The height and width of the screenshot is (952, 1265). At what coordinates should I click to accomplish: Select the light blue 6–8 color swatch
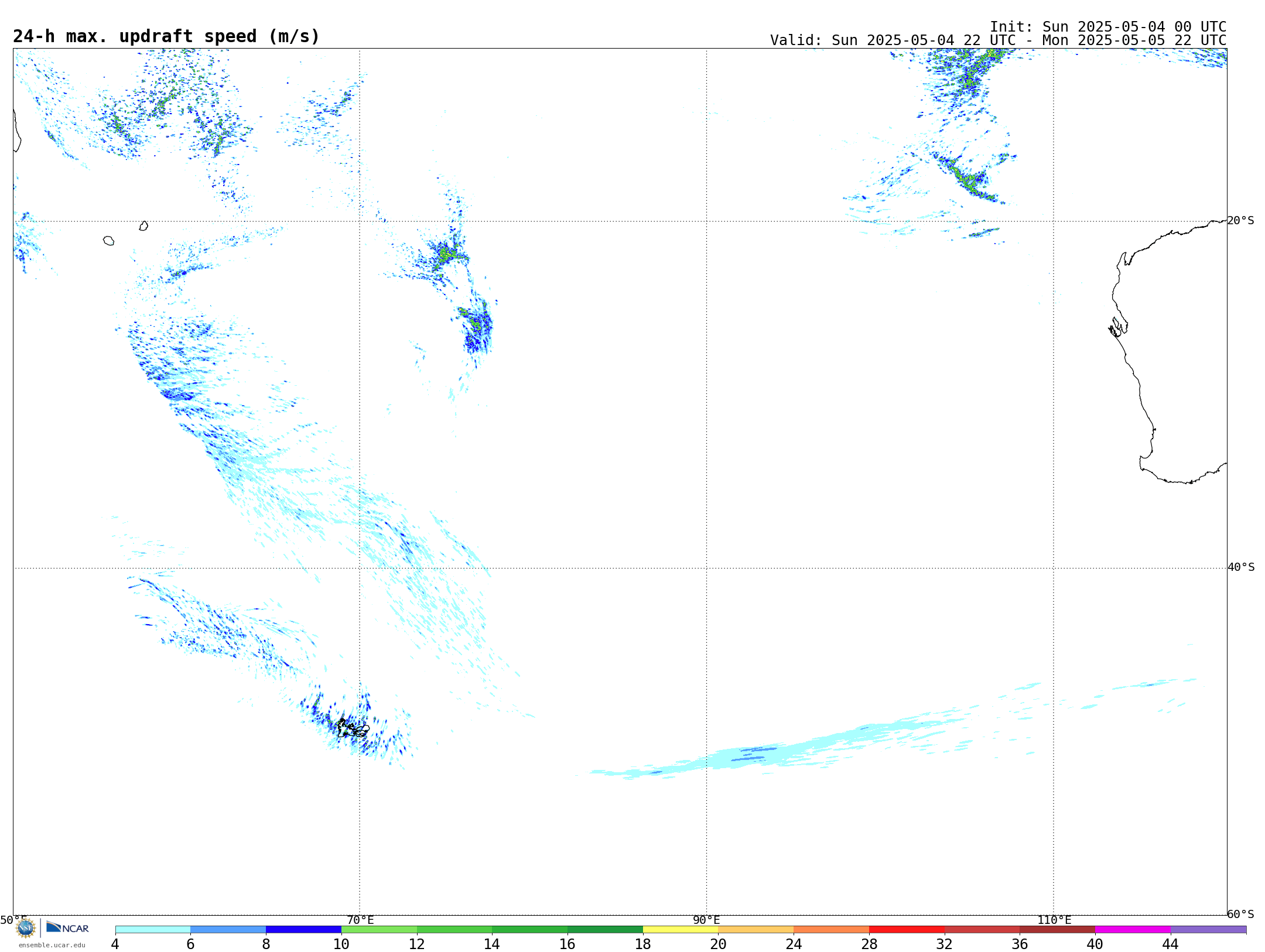click(228, 929)
